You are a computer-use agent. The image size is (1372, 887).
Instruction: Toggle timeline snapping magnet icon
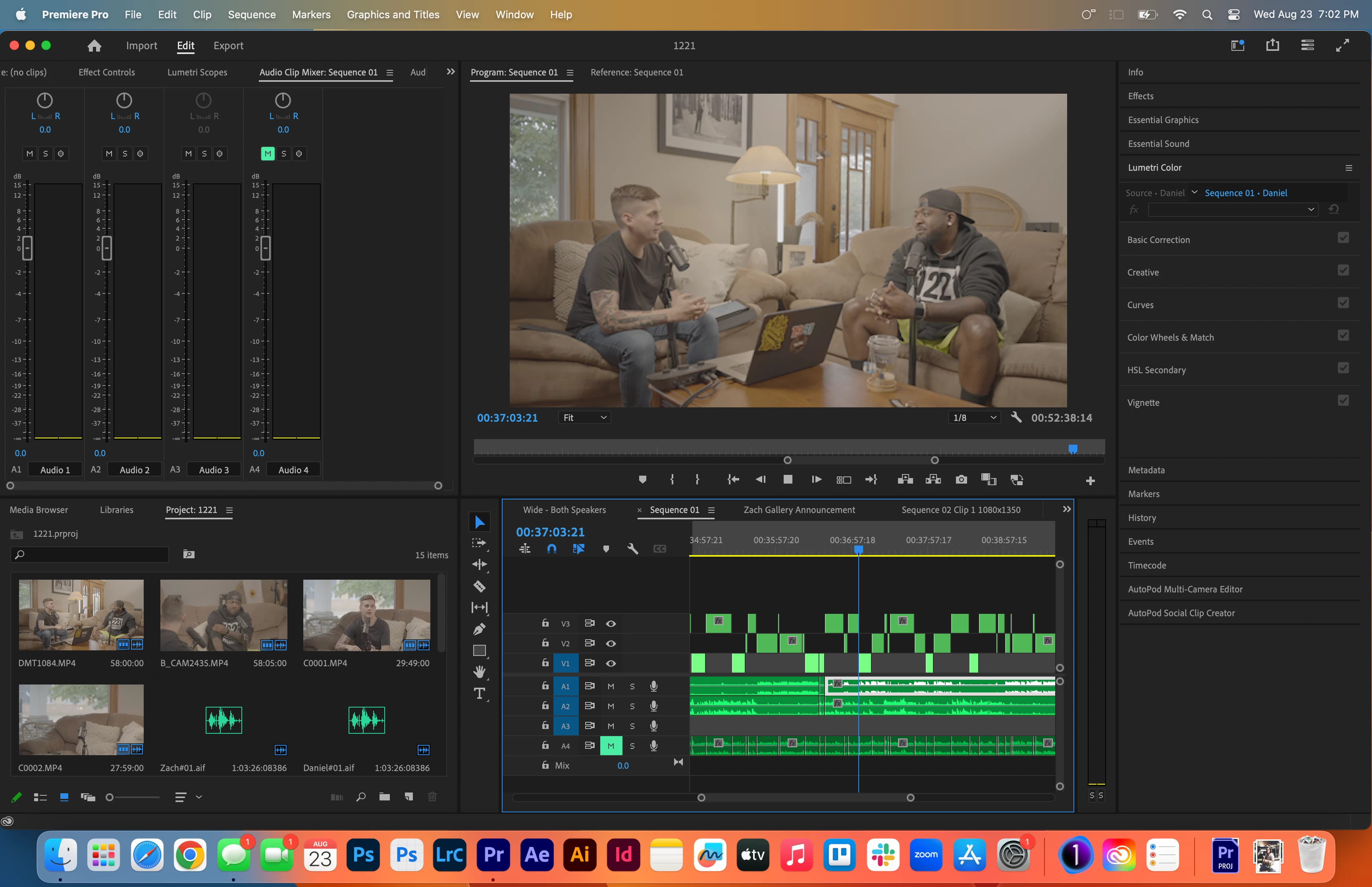[x=551, y=549]
